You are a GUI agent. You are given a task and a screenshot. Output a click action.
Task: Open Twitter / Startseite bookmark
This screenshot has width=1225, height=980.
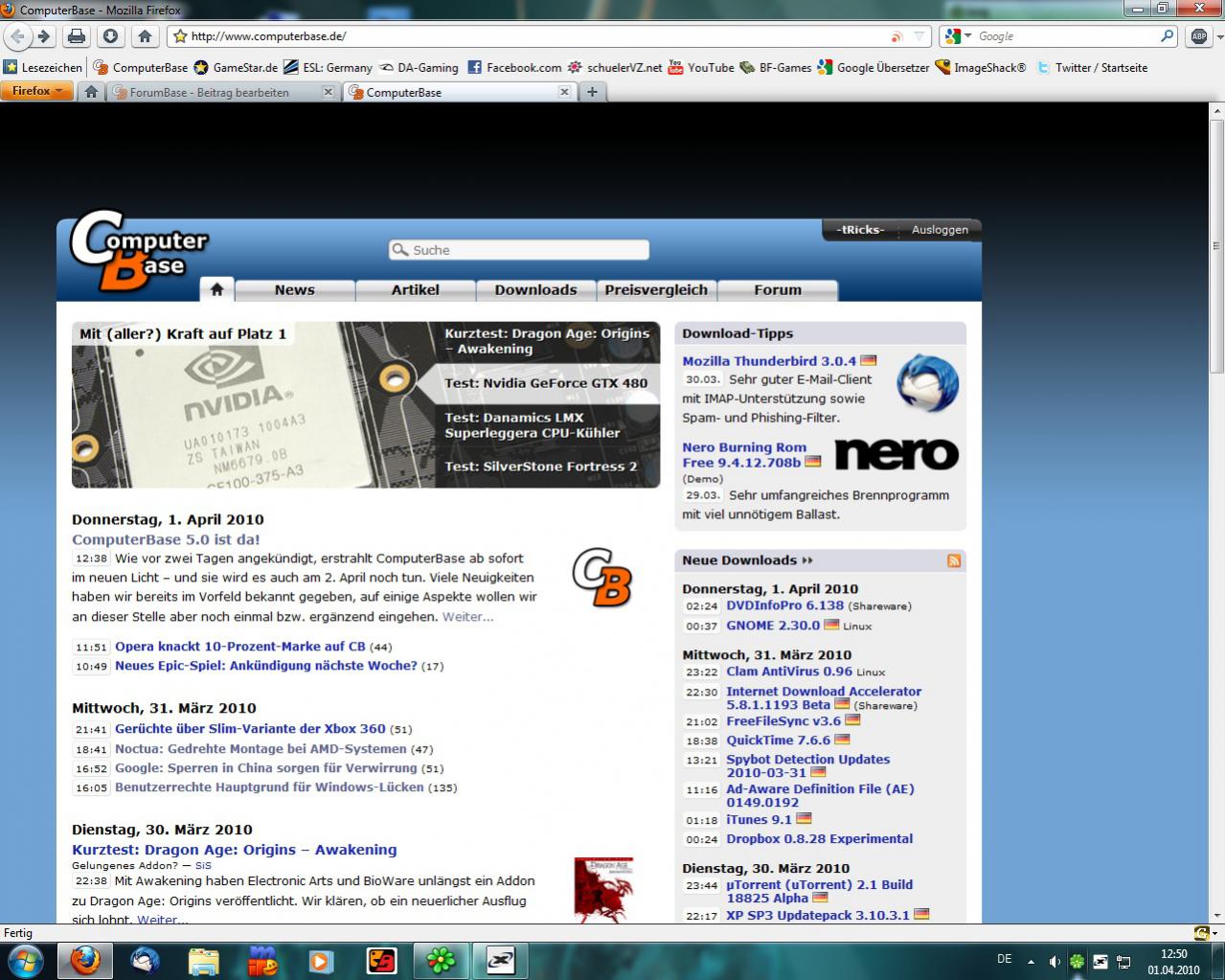coord(1092,67)
